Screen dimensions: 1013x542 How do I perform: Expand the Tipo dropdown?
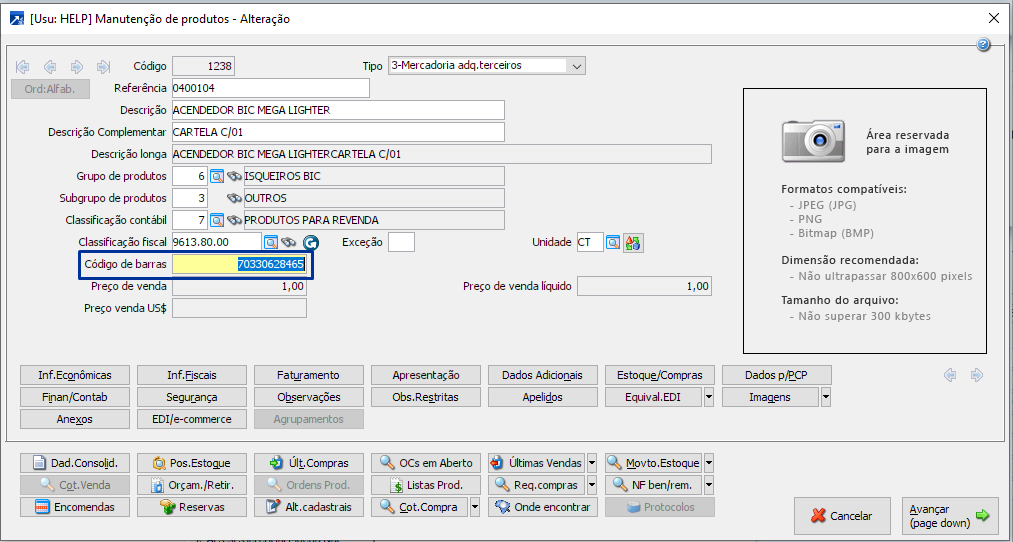(x=576, y=66)
